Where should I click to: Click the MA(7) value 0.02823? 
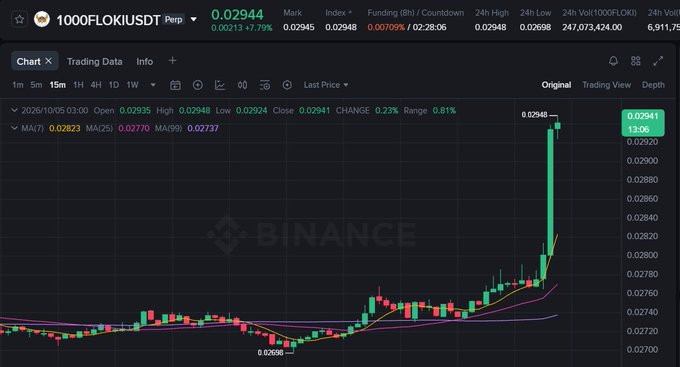click(65, 128)
